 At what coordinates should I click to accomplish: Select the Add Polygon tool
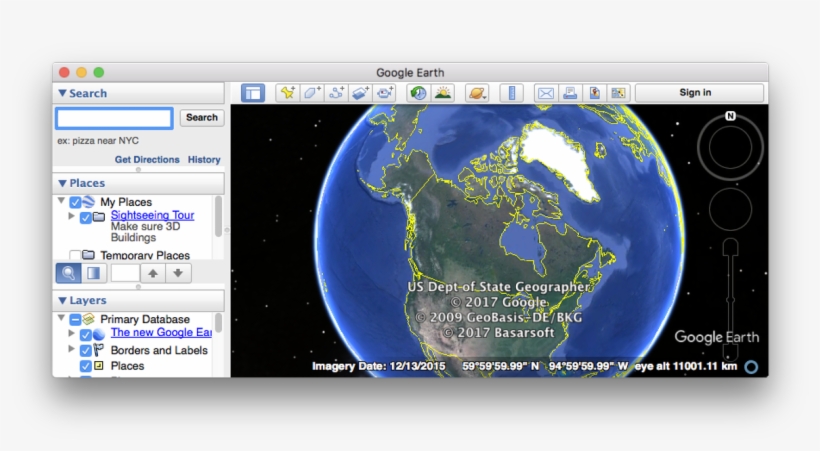tap(312, 93)
